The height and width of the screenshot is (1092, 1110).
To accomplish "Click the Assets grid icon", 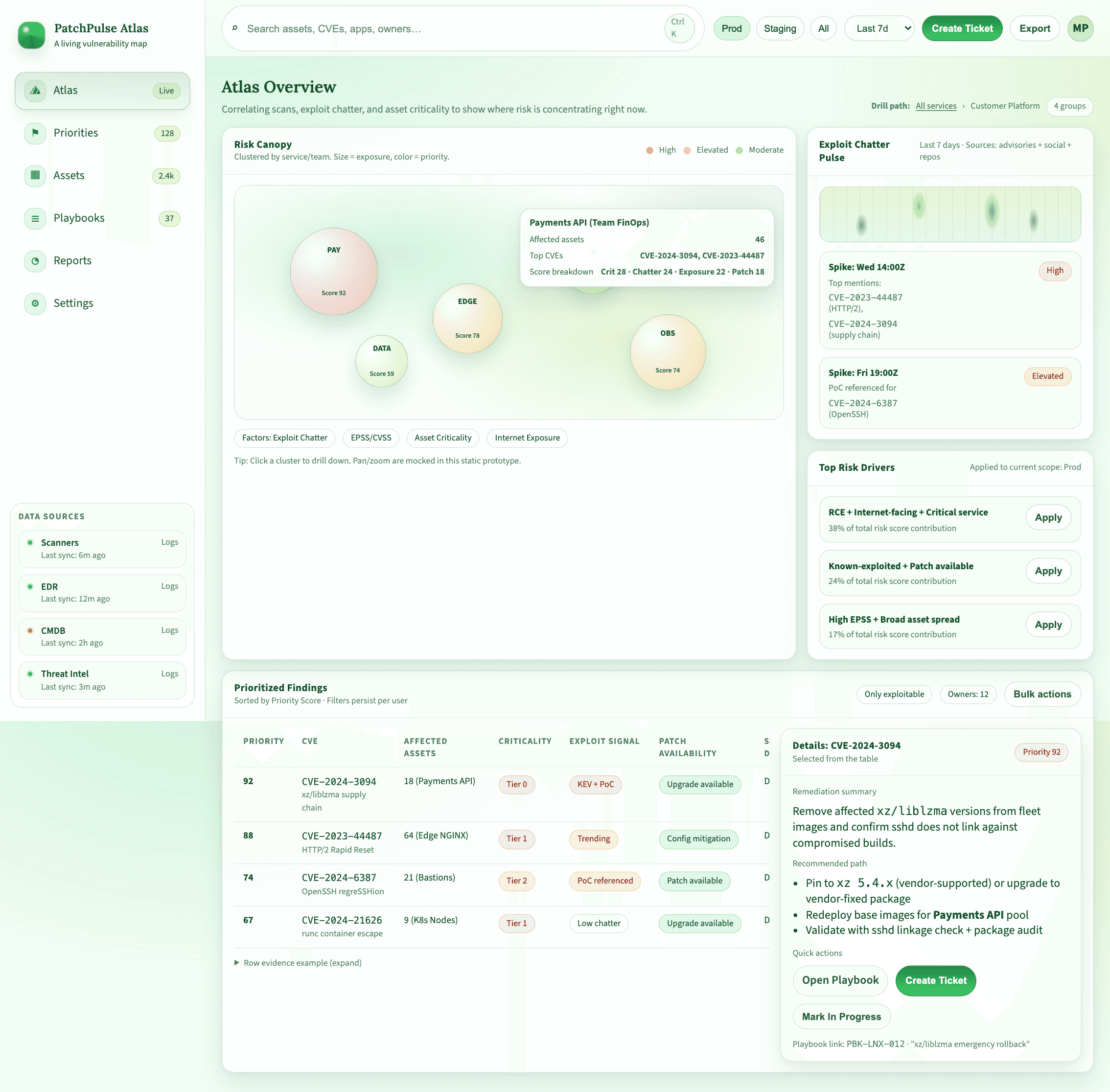I will coord(35,176).
